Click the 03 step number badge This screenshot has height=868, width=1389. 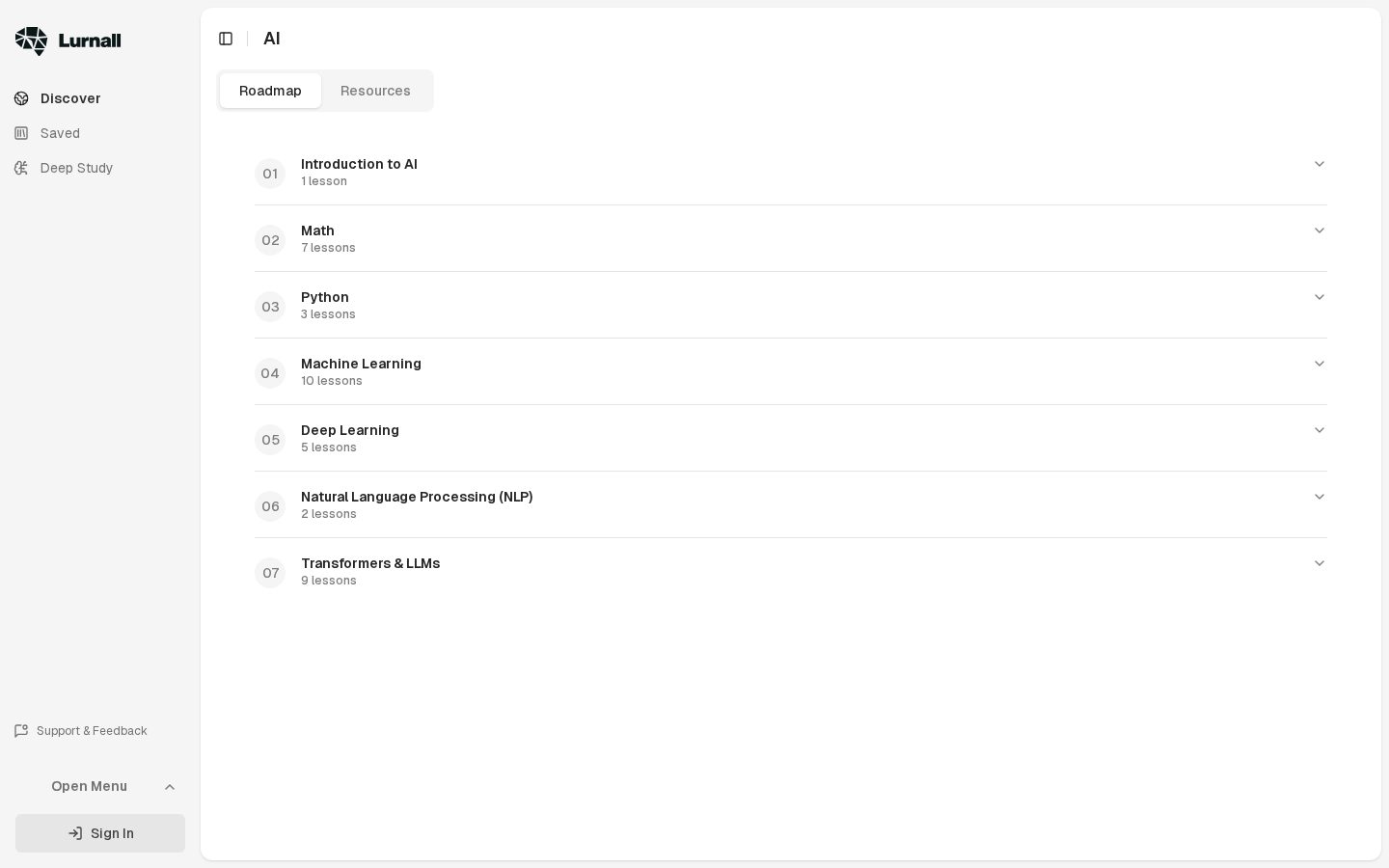coord(270,307)
